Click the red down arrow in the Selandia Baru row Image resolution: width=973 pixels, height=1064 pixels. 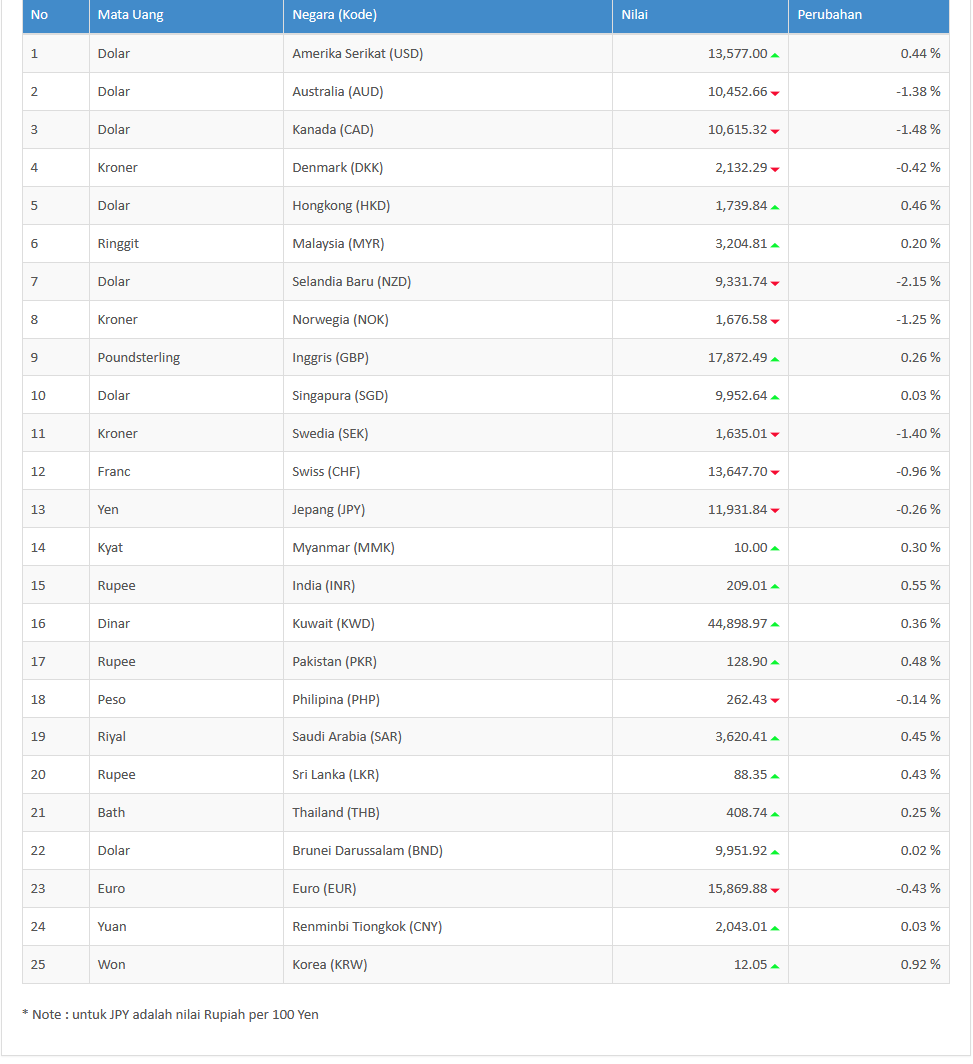click(775, 283)
